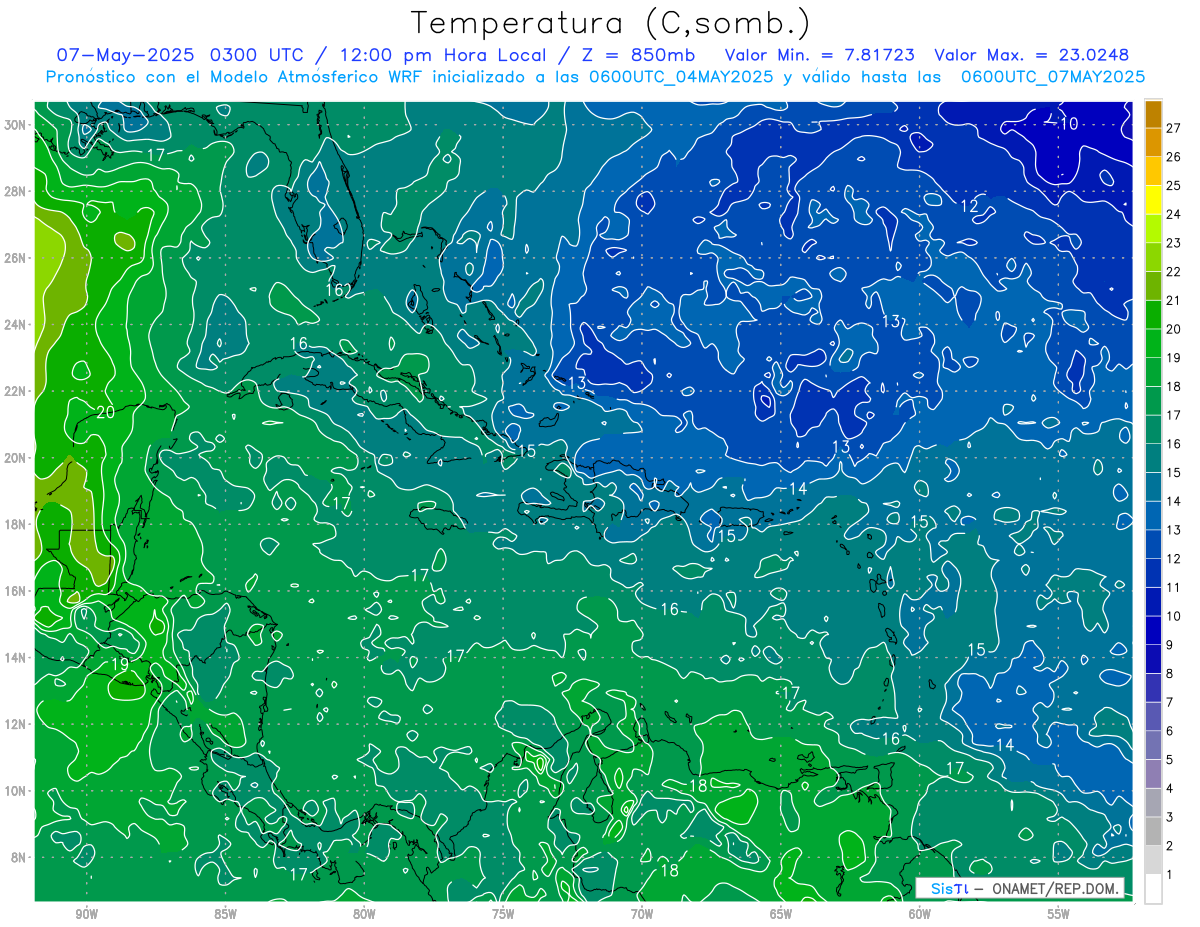
Task: Click the '24' label on the color scale
Action: 1173,214
